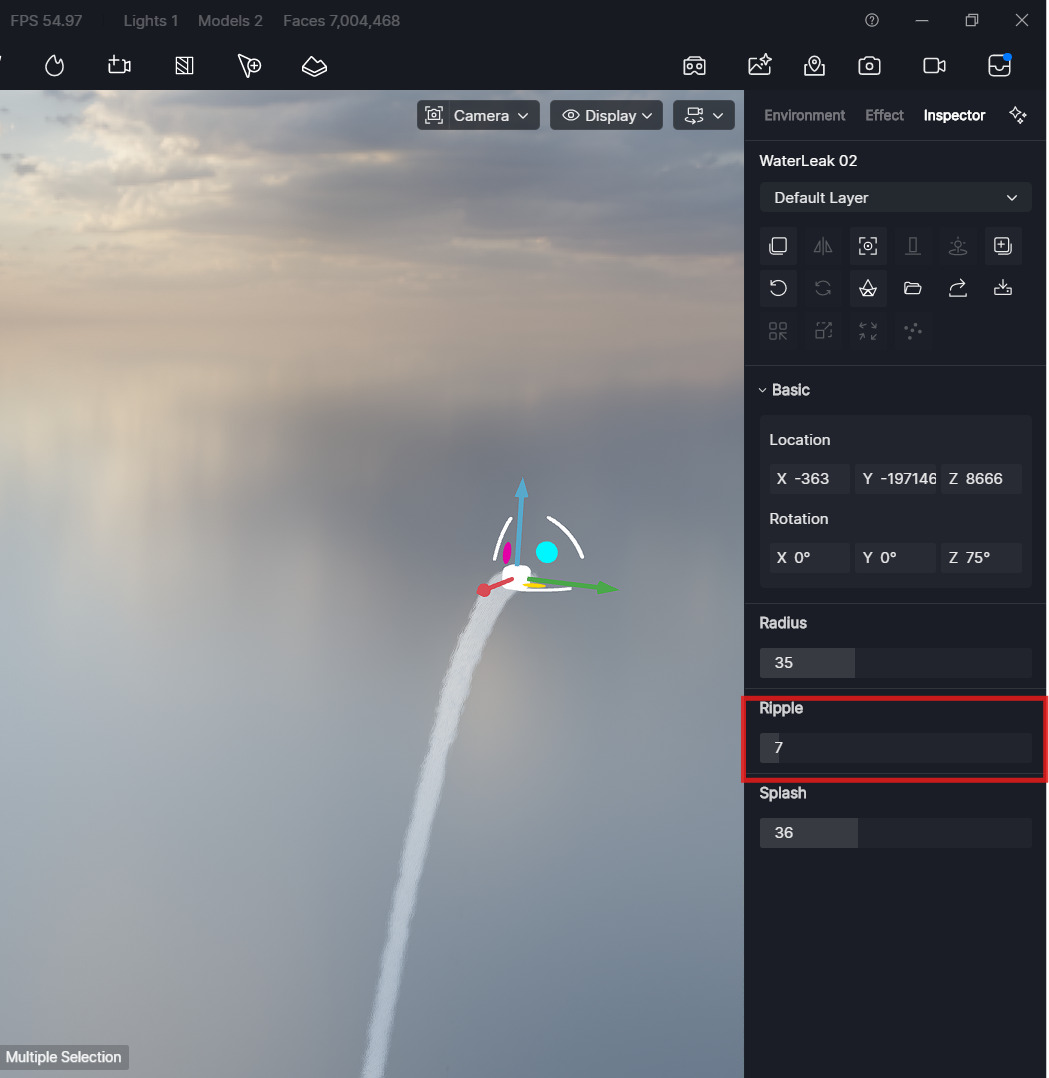Switch to the Environment tab
The width and height of the screenshot is (1049, 1078).
(804, 116)
